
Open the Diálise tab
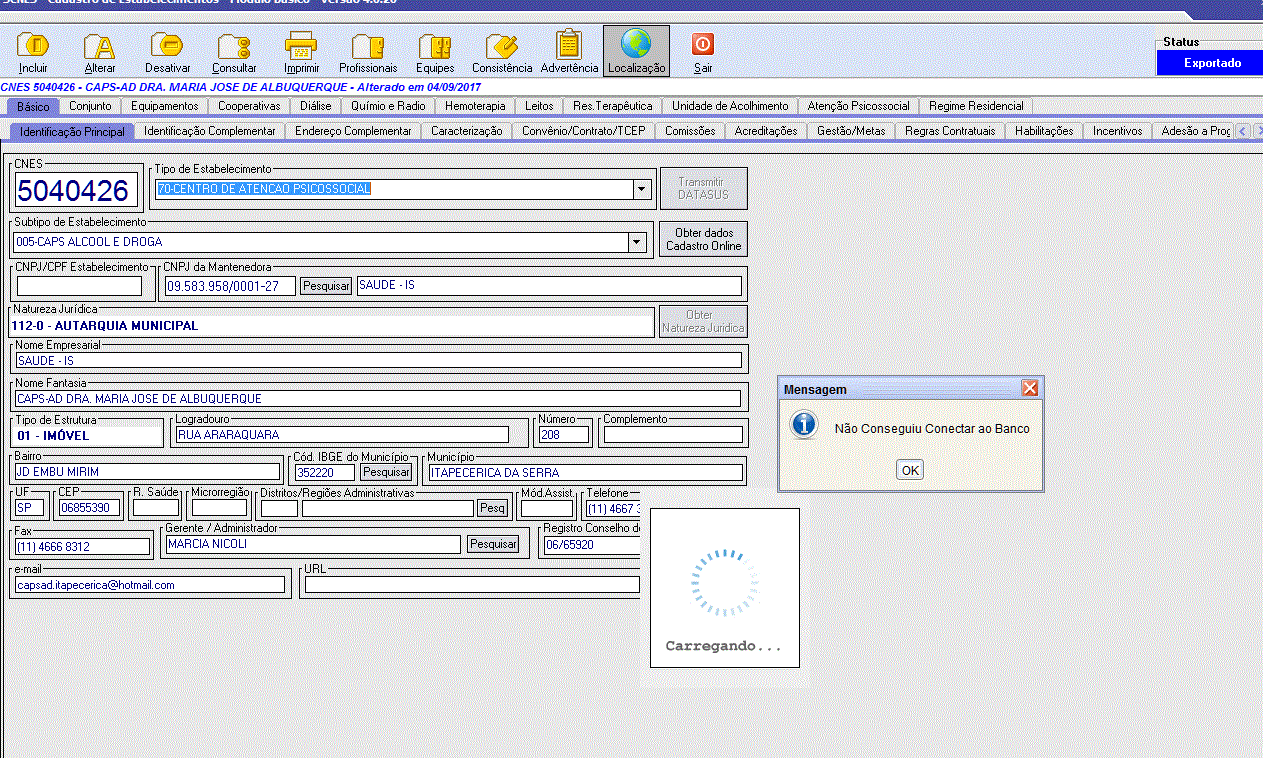pyautogui.click(x=316, y=106)
